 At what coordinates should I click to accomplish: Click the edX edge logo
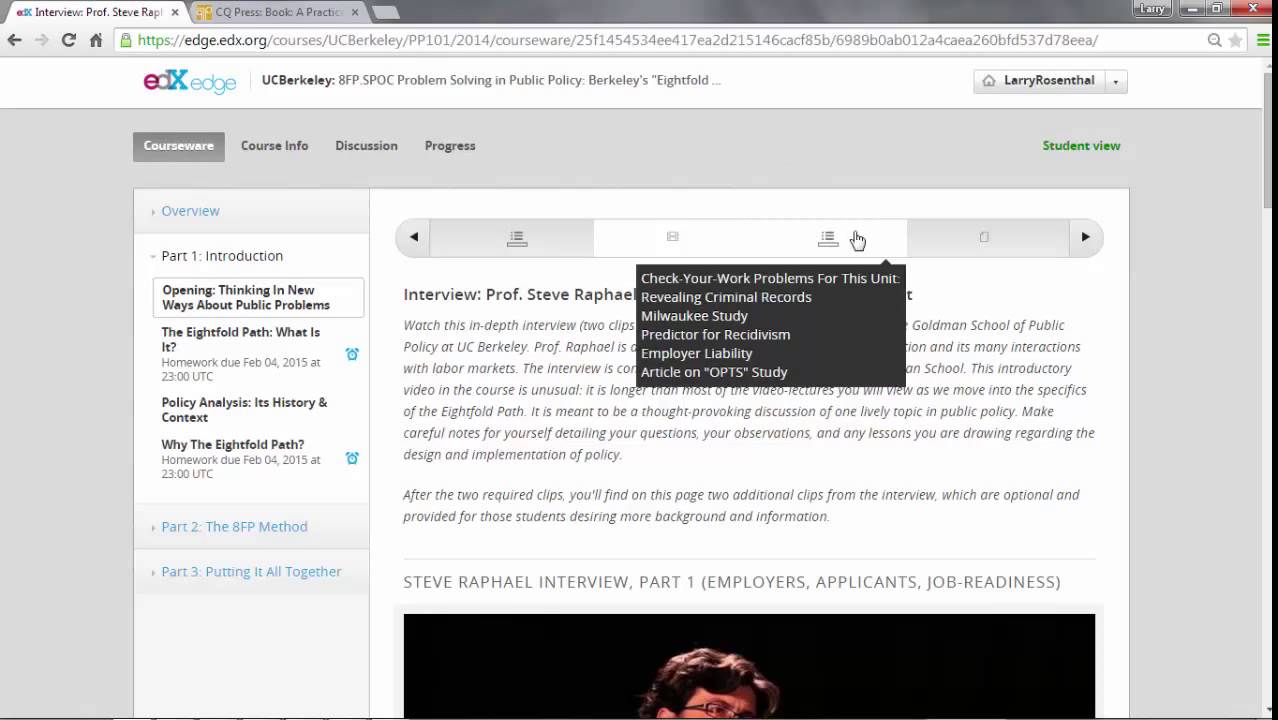[189, 81]
